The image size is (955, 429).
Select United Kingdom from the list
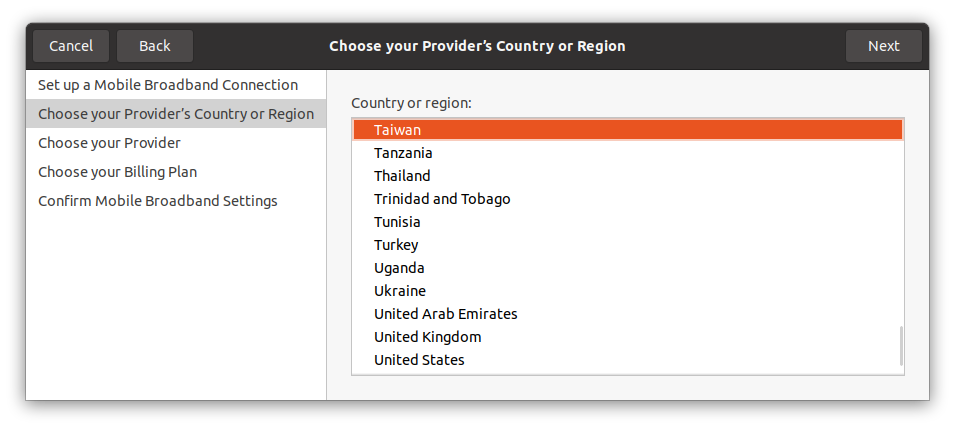pyautogui.click(x=427, y=337)
